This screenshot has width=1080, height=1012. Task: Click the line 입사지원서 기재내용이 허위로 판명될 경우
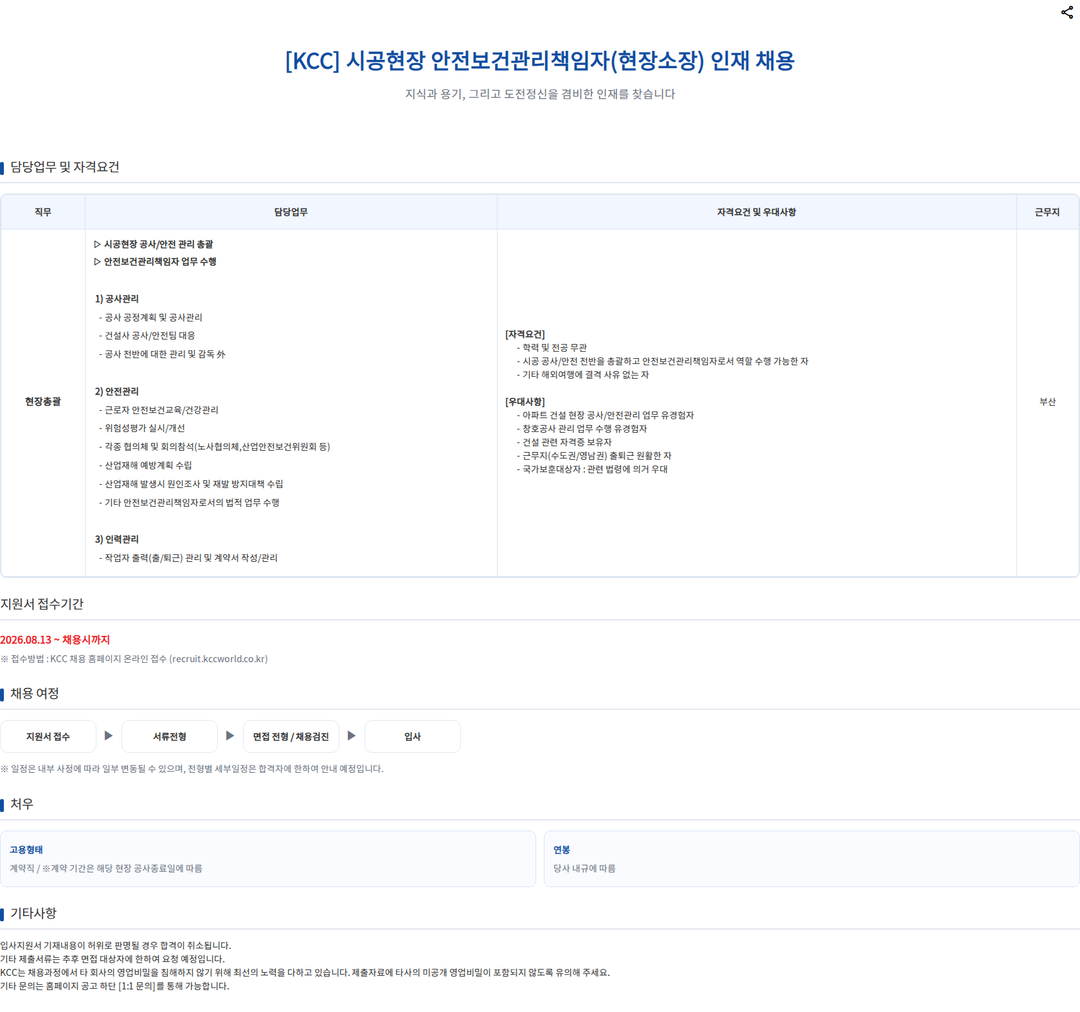116,946
